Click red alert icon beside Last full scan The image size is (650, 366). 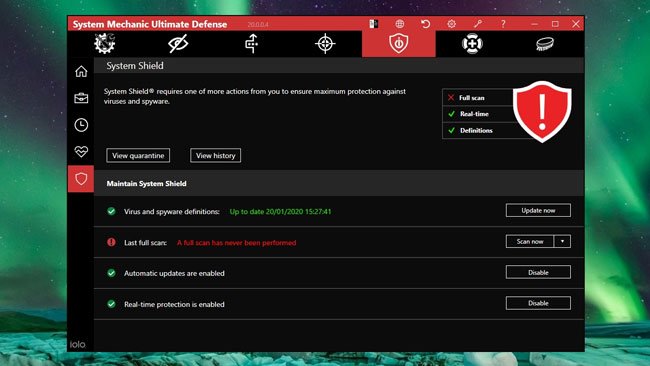tap(111, 242)
